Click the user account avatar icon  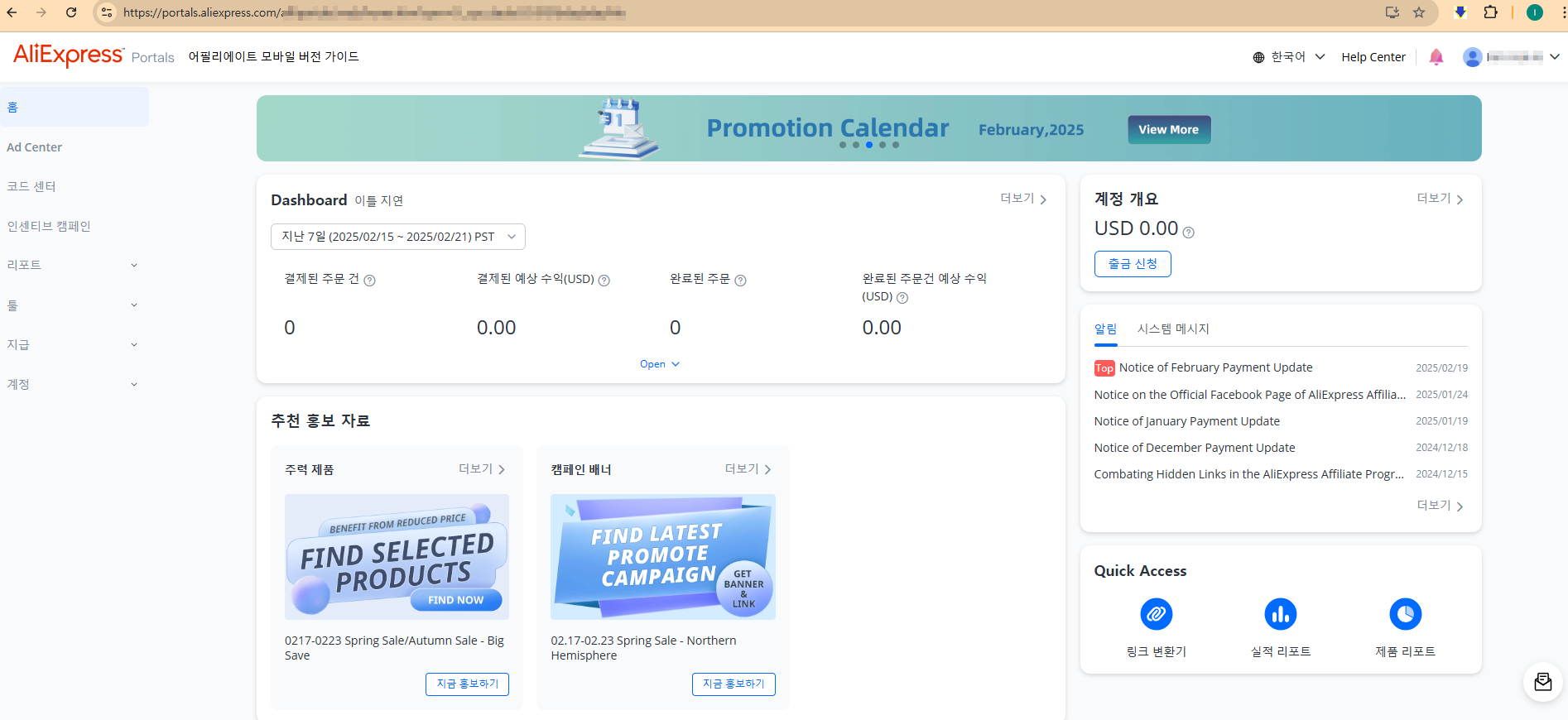(1472, 57)
